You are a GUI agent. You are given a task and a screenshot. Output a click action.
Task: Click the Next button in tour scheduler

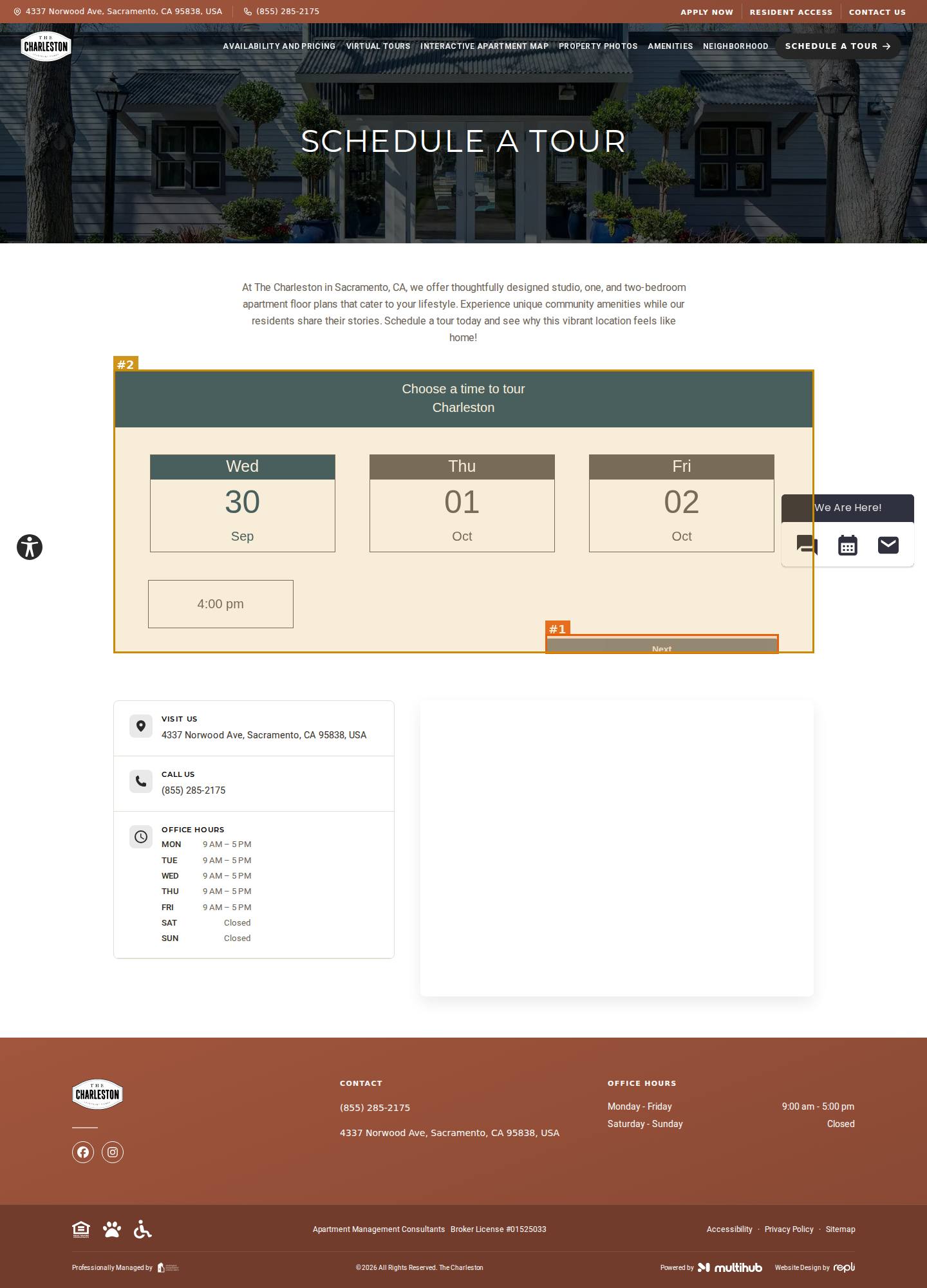662,646
